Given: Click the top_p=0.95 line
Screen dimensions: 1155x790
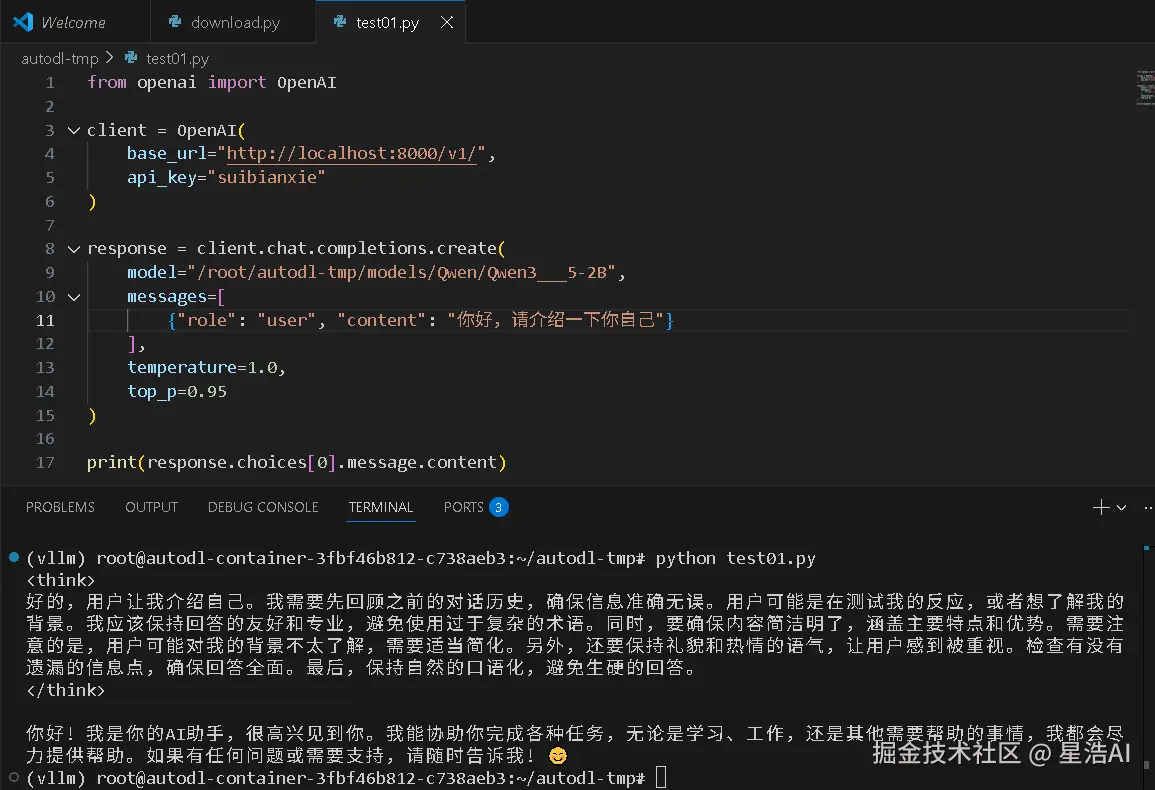Looking at the screenshot, I should [177, 391].
